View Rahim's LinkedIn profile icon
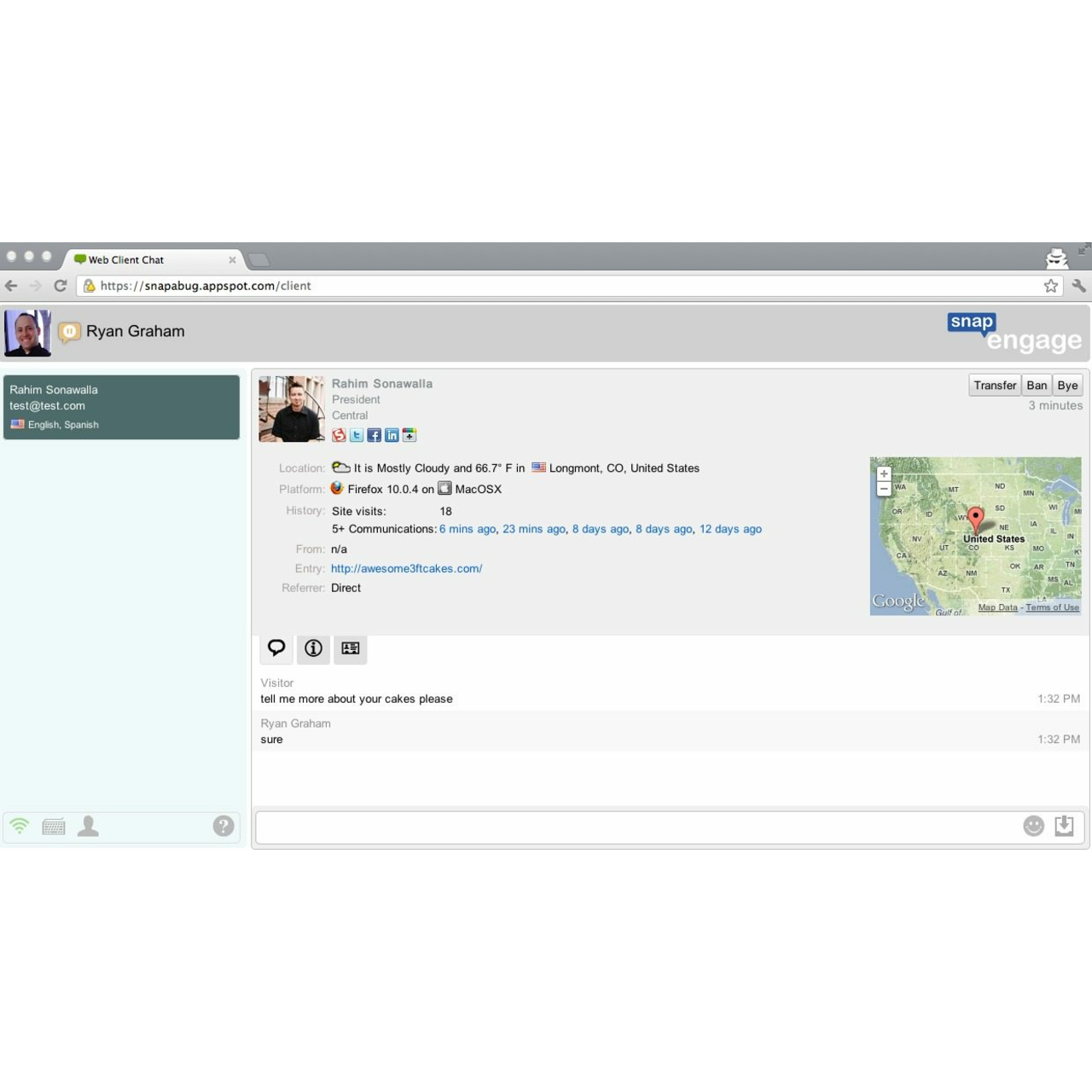 [x=392, y=435]
